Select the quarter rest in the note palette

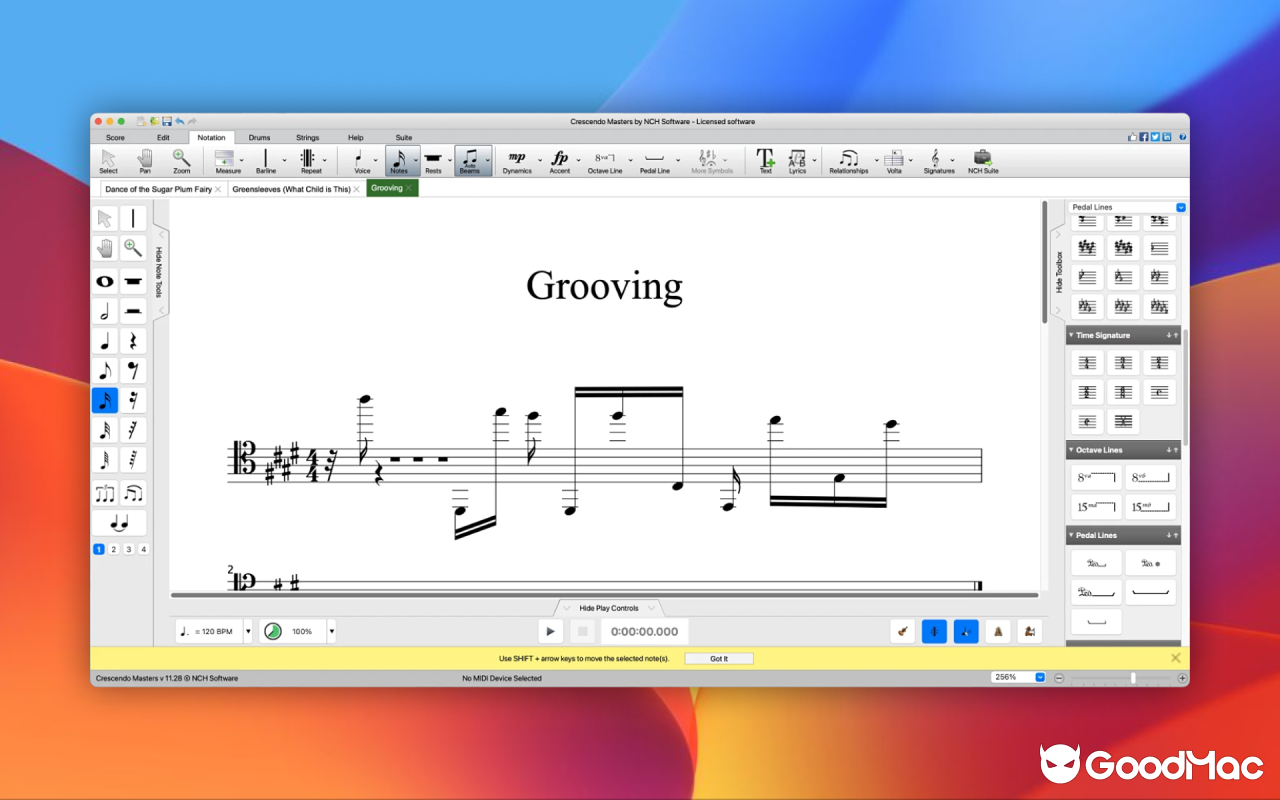(133, 340)
